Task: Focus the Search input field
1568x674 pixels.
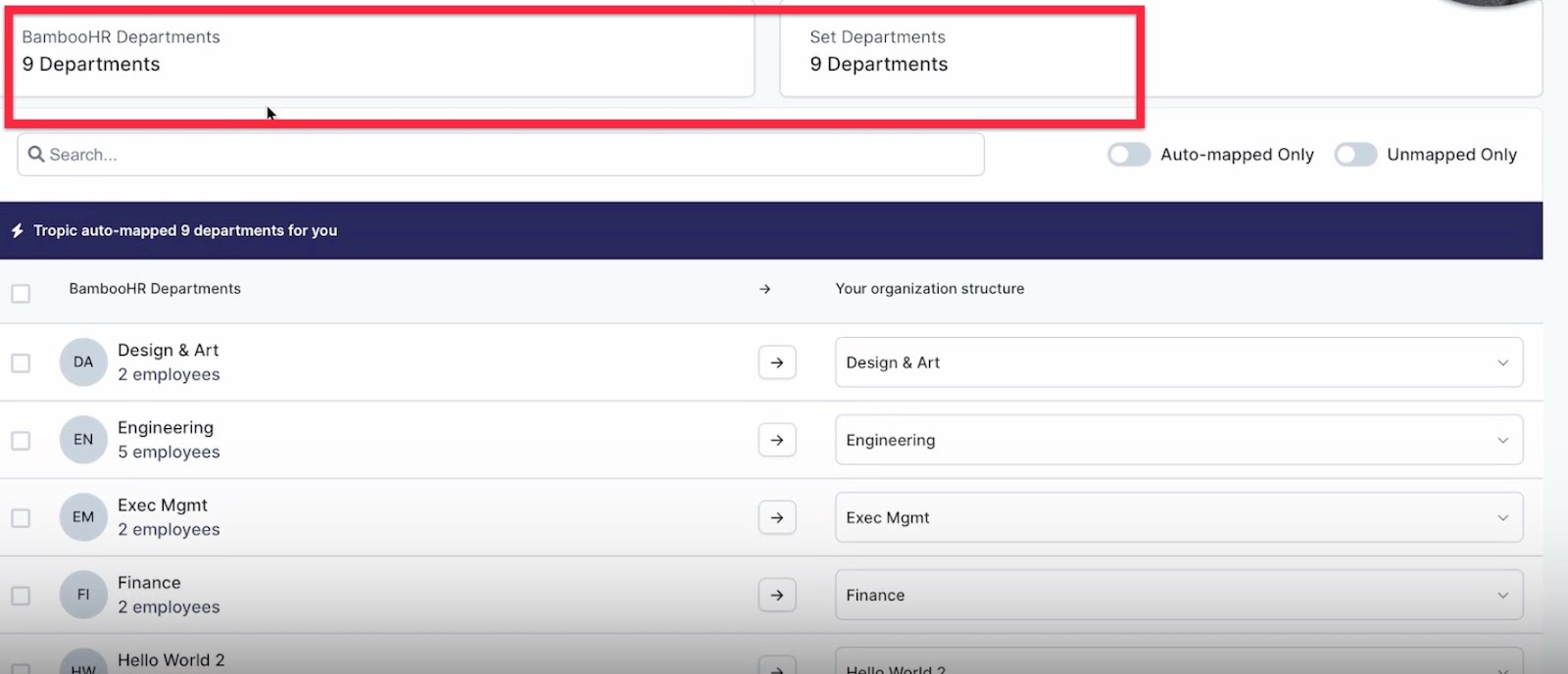Action: (x=501, y=155)
